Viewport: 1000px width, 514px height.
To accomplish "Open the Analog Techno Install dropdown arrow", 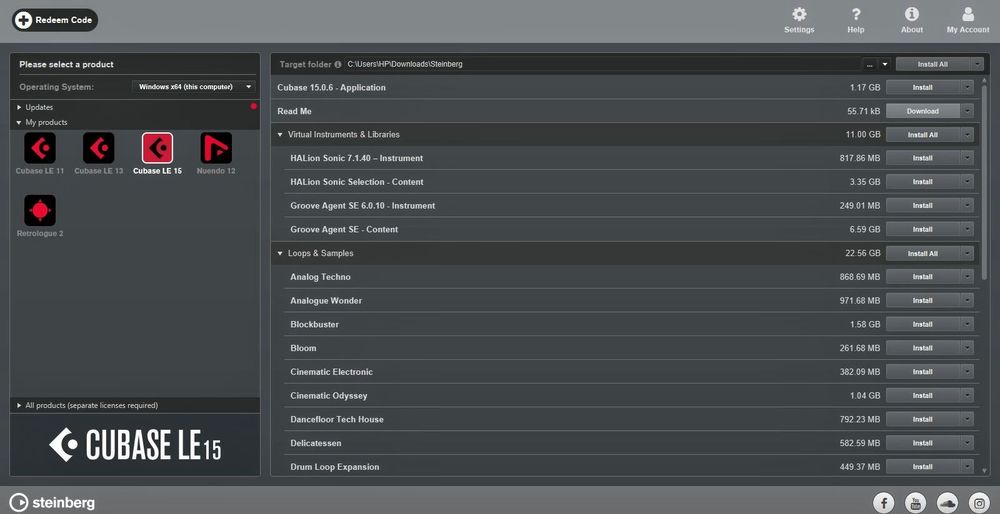I will click(x=967, y=277).
